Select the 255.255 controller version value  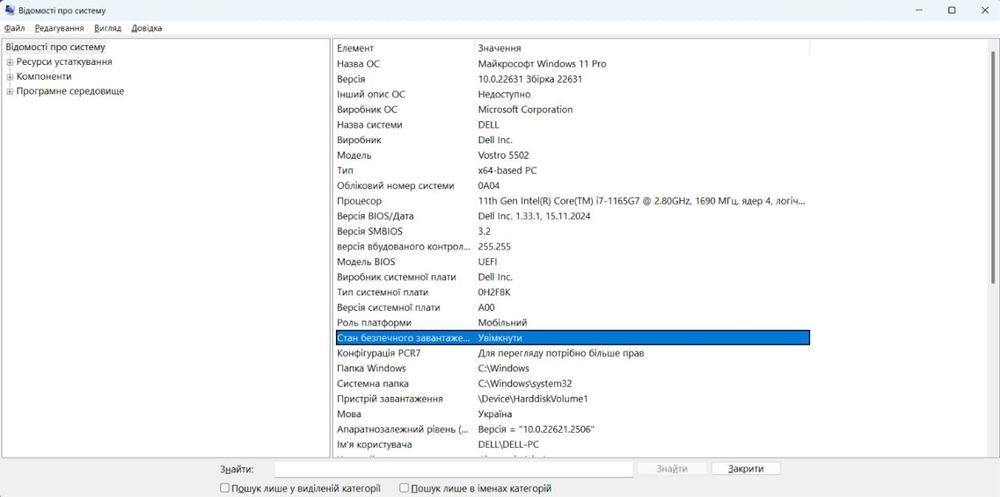pyautogui.click(x=494, y=246)
